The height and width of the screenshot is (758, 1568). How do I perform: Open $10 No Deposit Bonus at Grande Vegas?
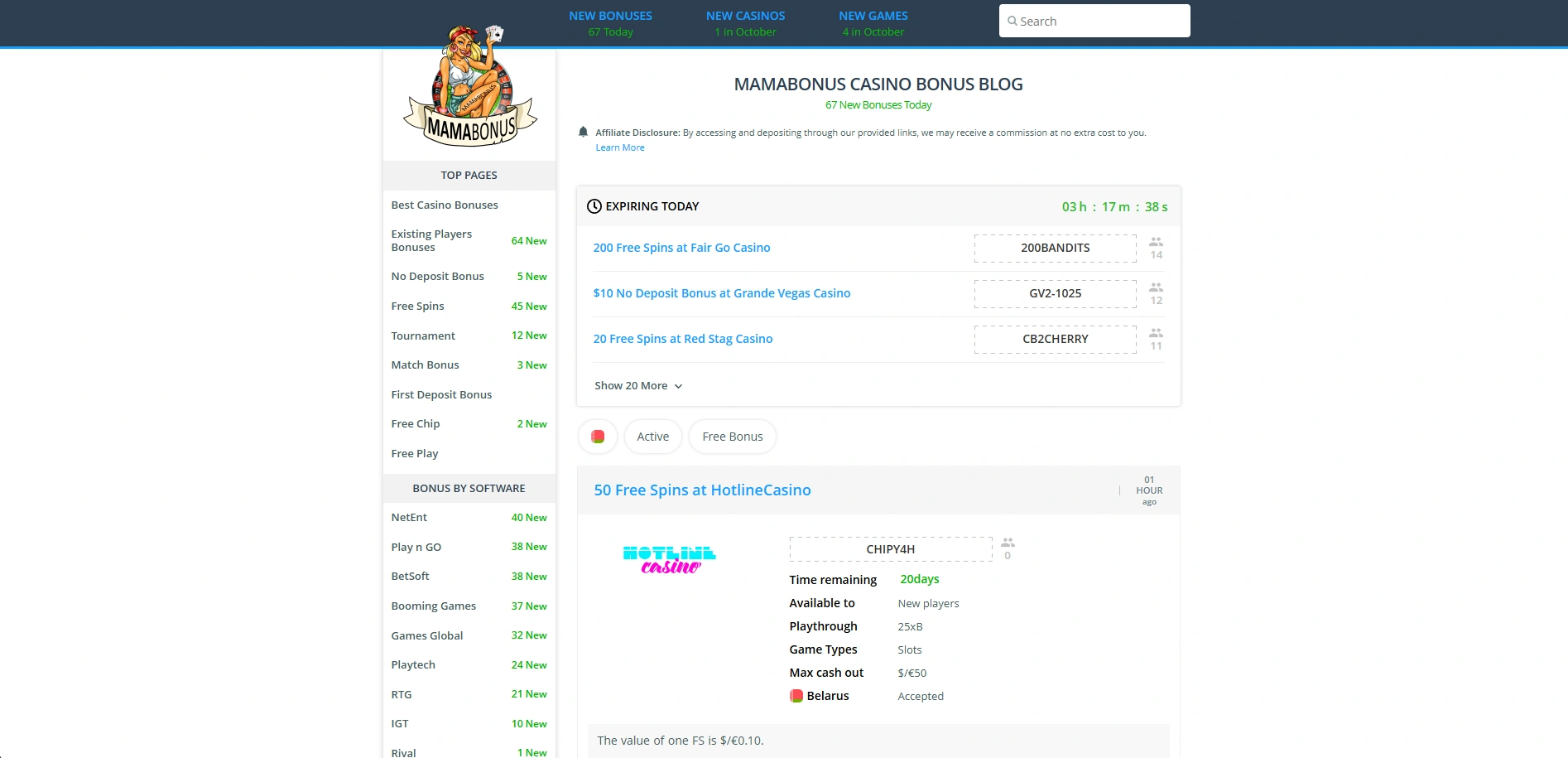(x=722, y=293)
